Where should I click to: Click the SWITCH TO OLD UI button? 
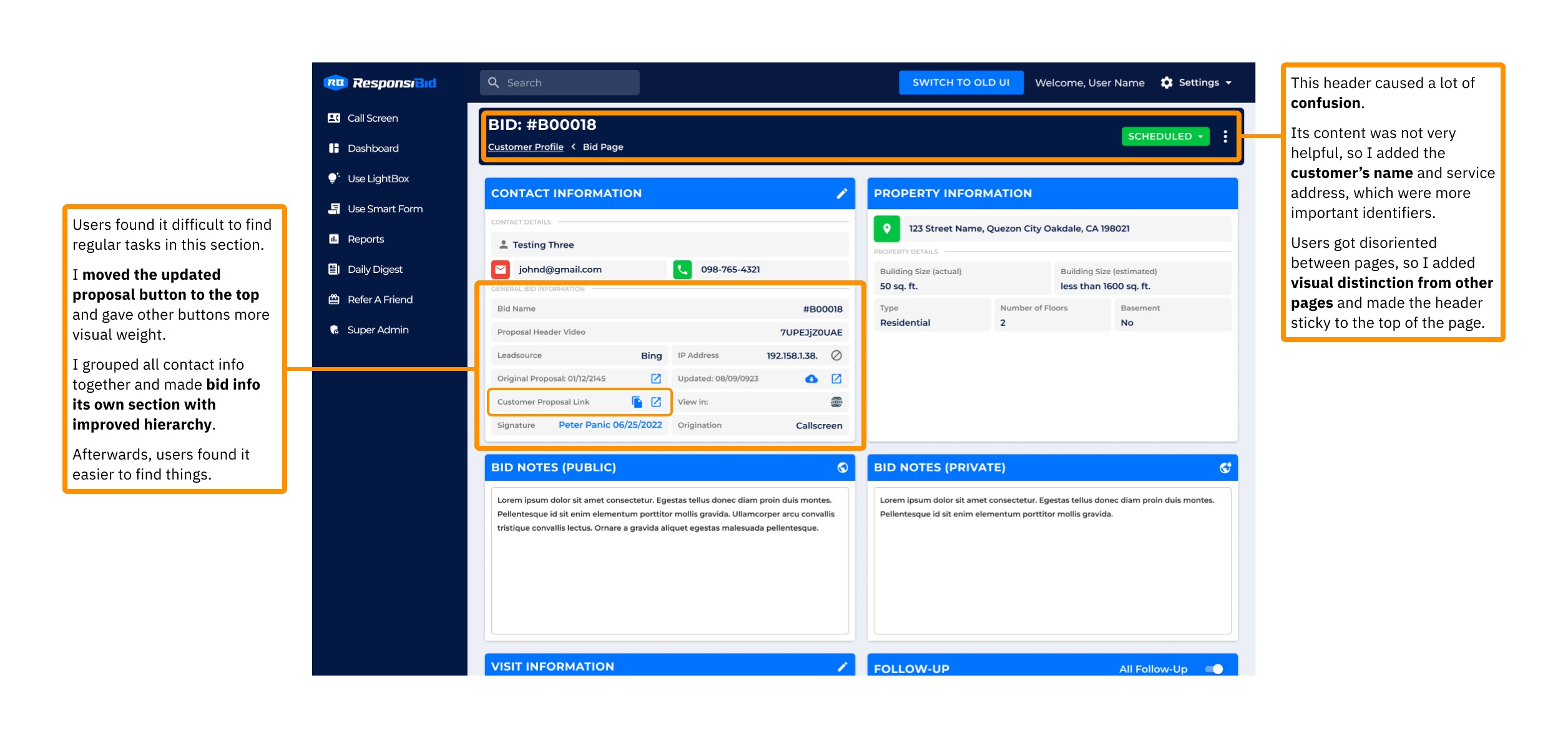click(x=961, y=82)
